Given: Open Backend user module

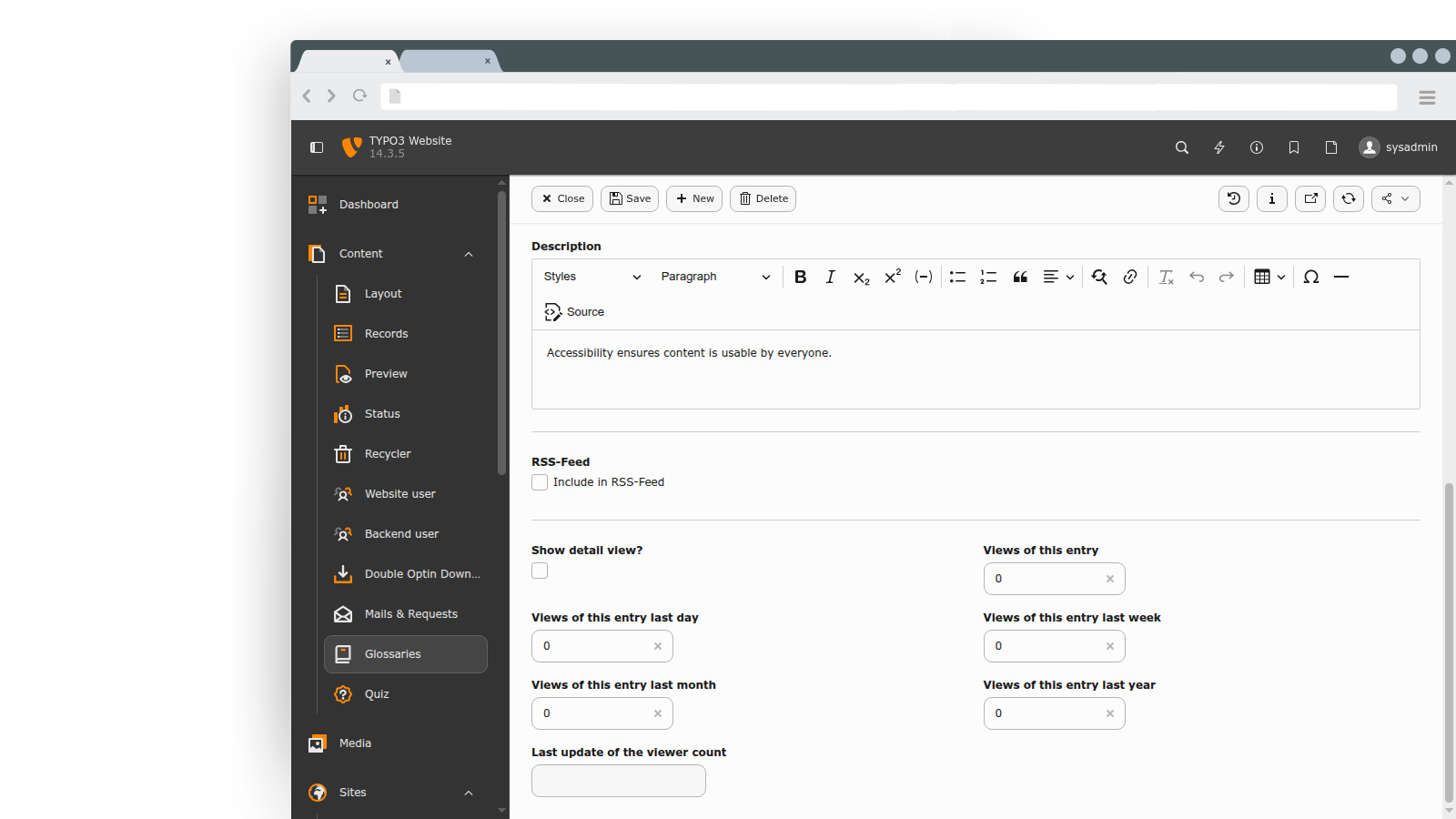Looking at the screenshot, I should [x=406, y=534].
